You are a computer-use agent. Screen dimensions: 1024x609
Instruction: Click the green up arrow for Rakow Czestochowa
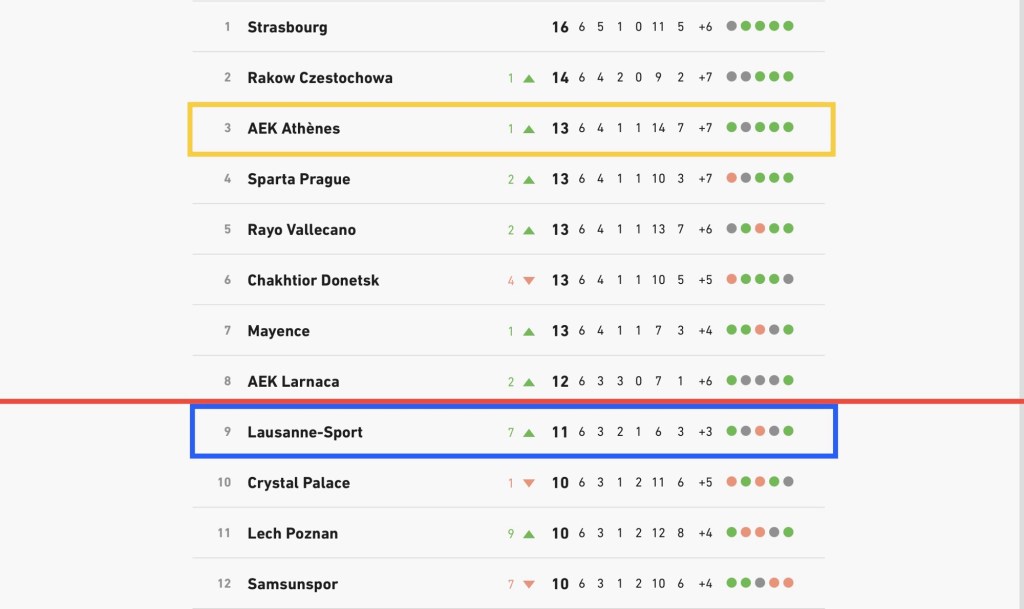pos(529,78)
